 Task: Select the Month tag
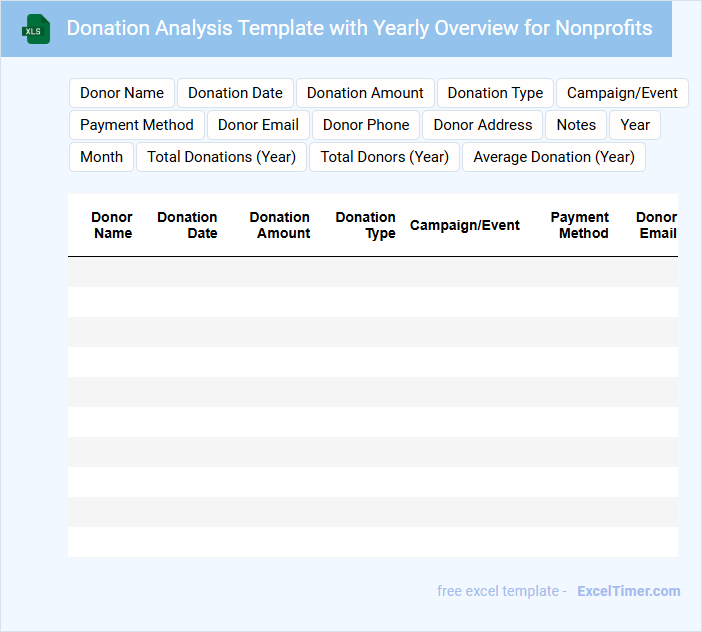[x=102, y=157]
